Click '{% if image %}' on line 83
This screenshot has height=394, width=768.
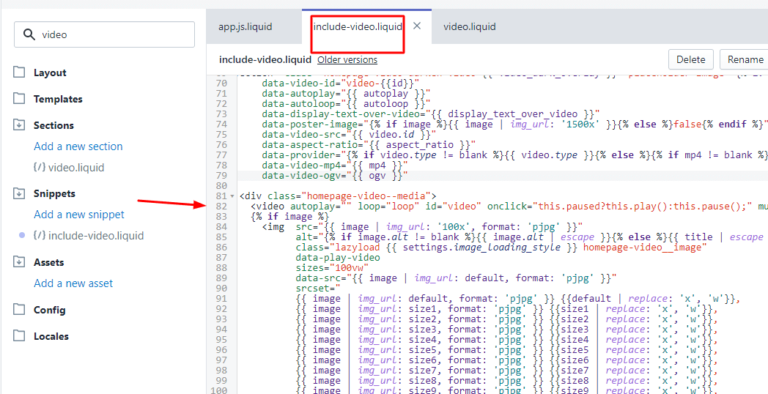coord(289,217)
